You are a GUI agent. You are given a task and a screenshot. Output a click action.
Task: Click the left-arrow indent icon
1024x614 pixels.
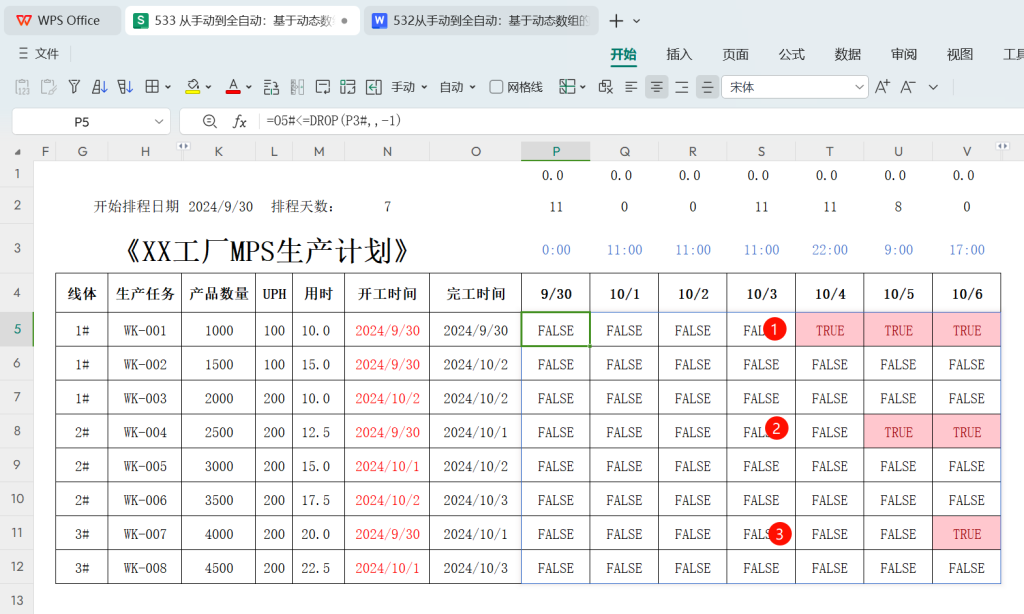374,87
